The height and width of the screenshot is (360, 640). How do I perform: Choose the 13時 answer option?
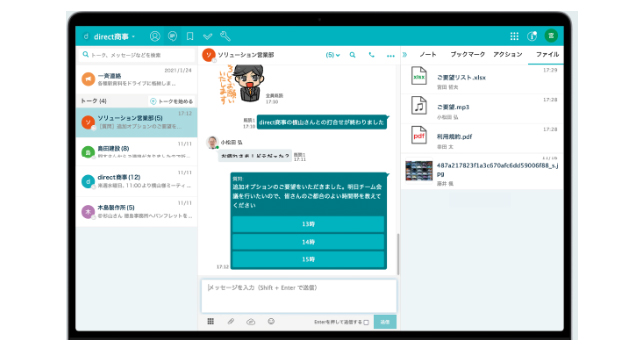click(308, 224)
